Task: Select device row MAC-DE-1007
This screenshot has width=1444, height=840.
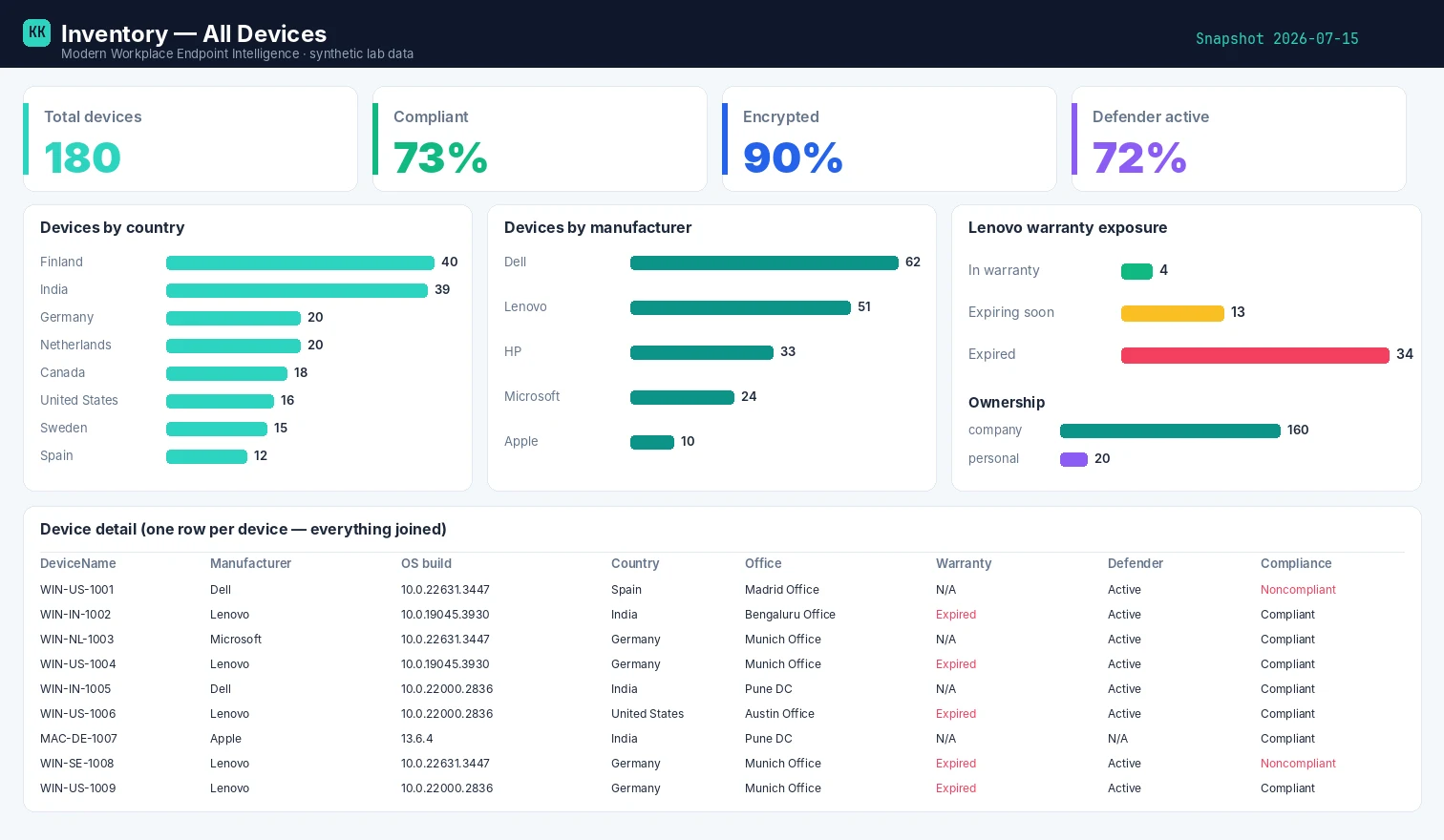Action: pos(722,739)
